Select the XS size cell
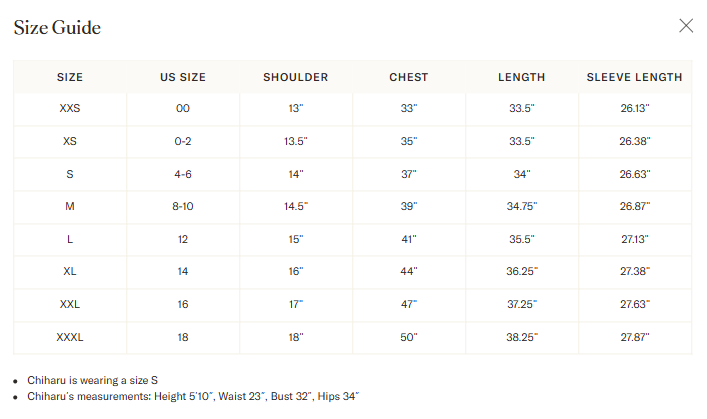This screenshot has width=707, height=419. click(x=70, y=142)
